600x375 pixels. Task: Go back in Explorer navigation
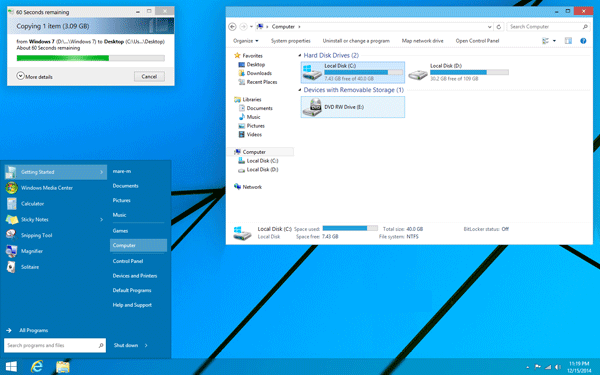(232, 27)
